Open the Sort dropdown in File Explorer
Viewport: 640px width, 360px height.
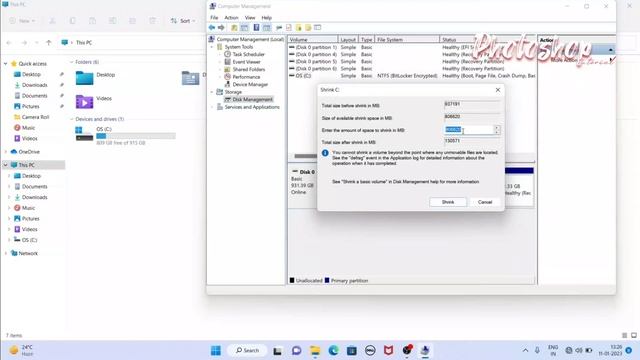pos(183,21)
